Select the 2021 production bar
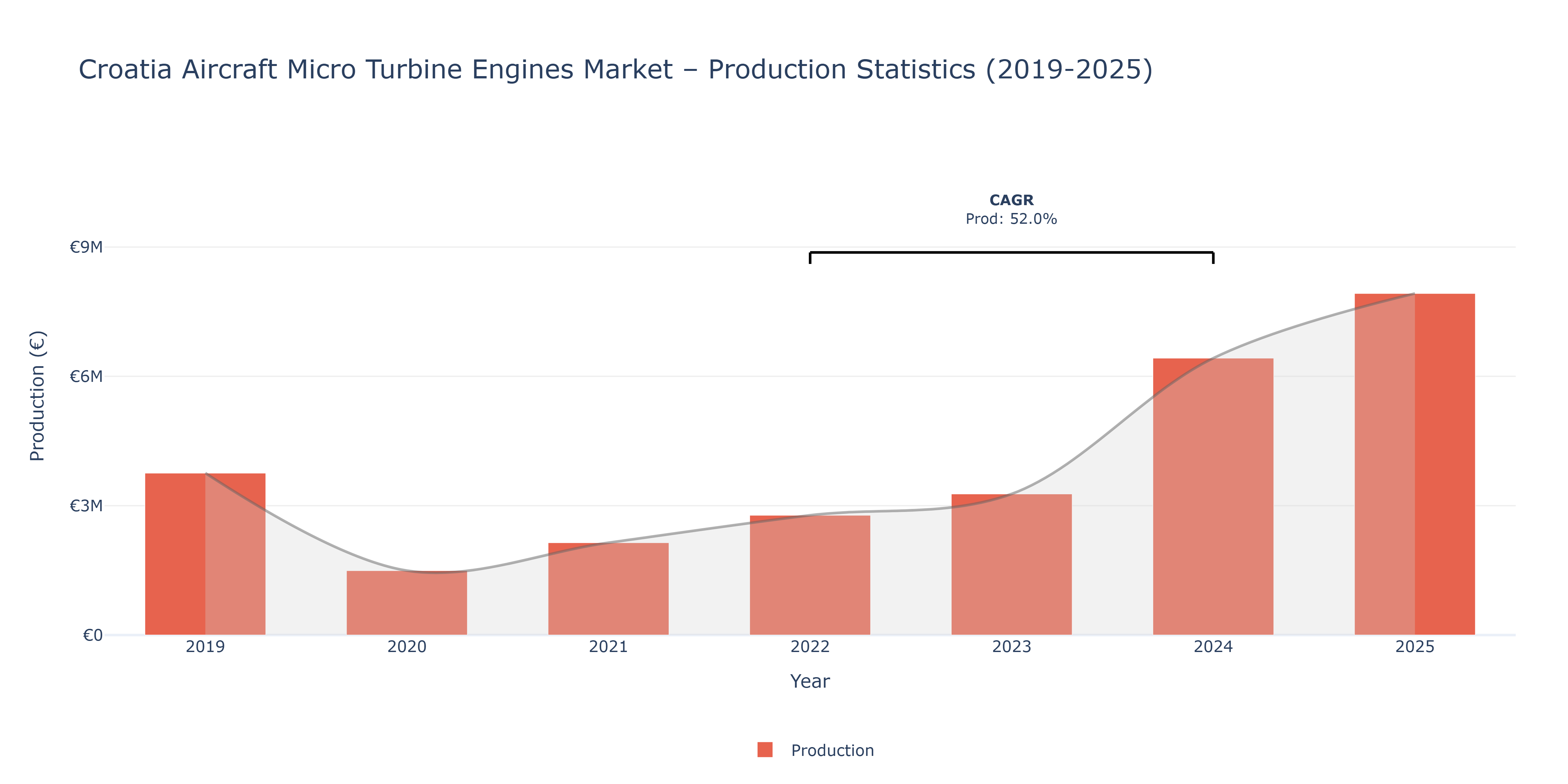Viewport: 1568px width, 784px height. click(x=608, y=589)
